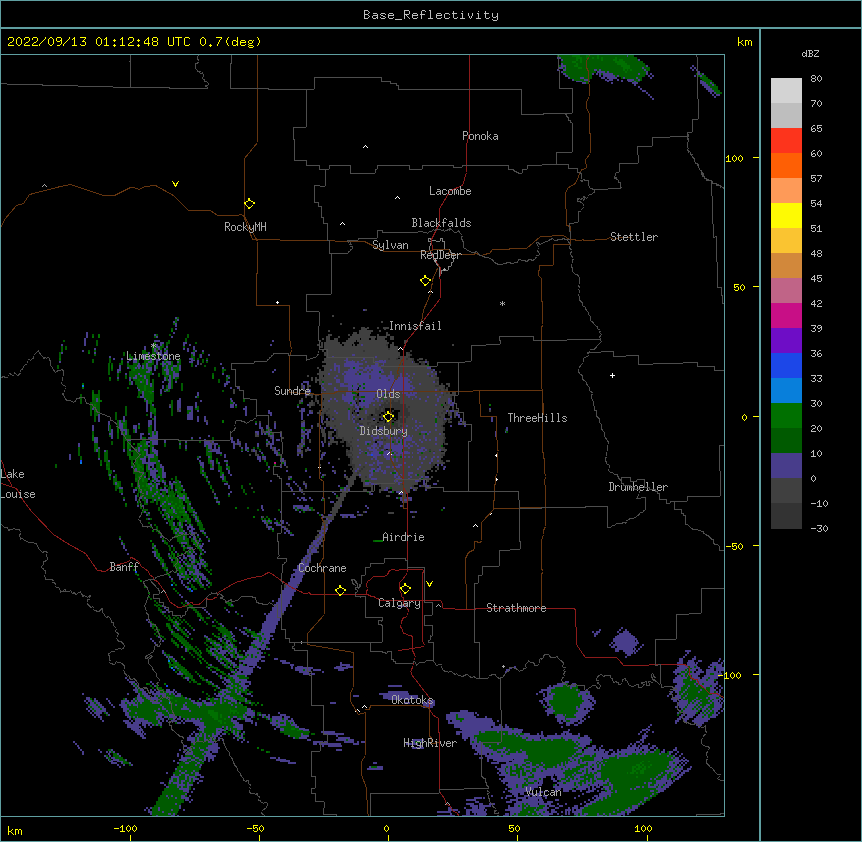The image size is (862, 842).
Task: Click the red 60-65 dBZ legend swatch
Action: click(x=786, y=140)
